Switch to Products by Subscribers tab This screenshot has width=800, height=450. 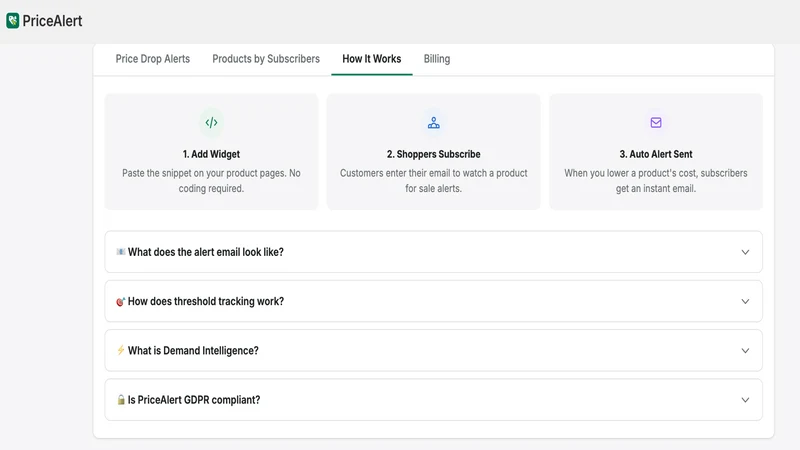[266, 59]
